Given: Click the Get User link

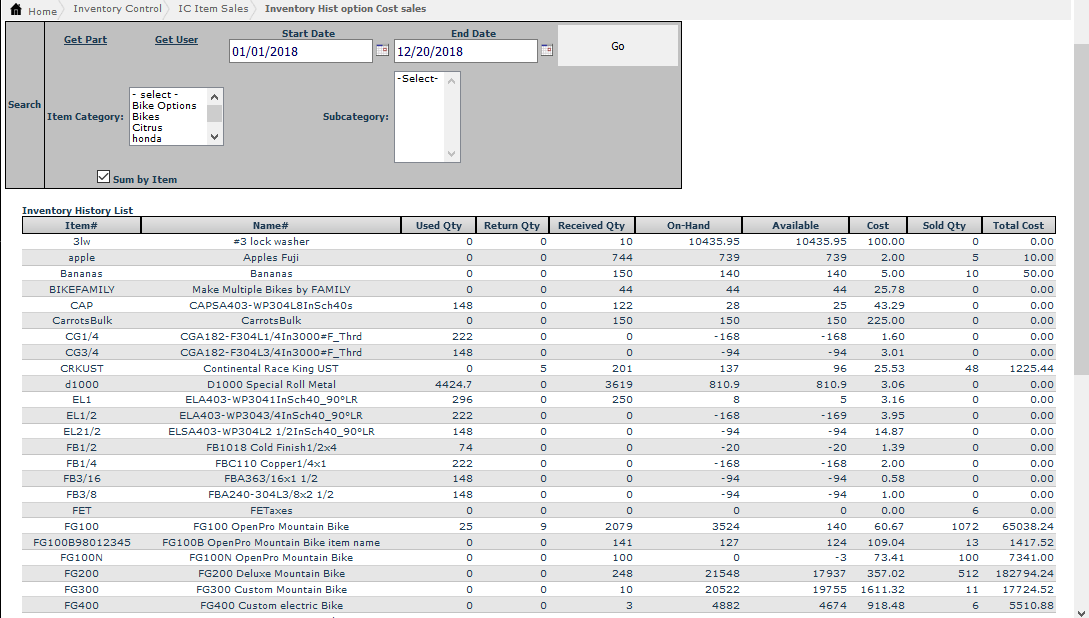Looking at the screenshot, I should (x=176, y=40).
